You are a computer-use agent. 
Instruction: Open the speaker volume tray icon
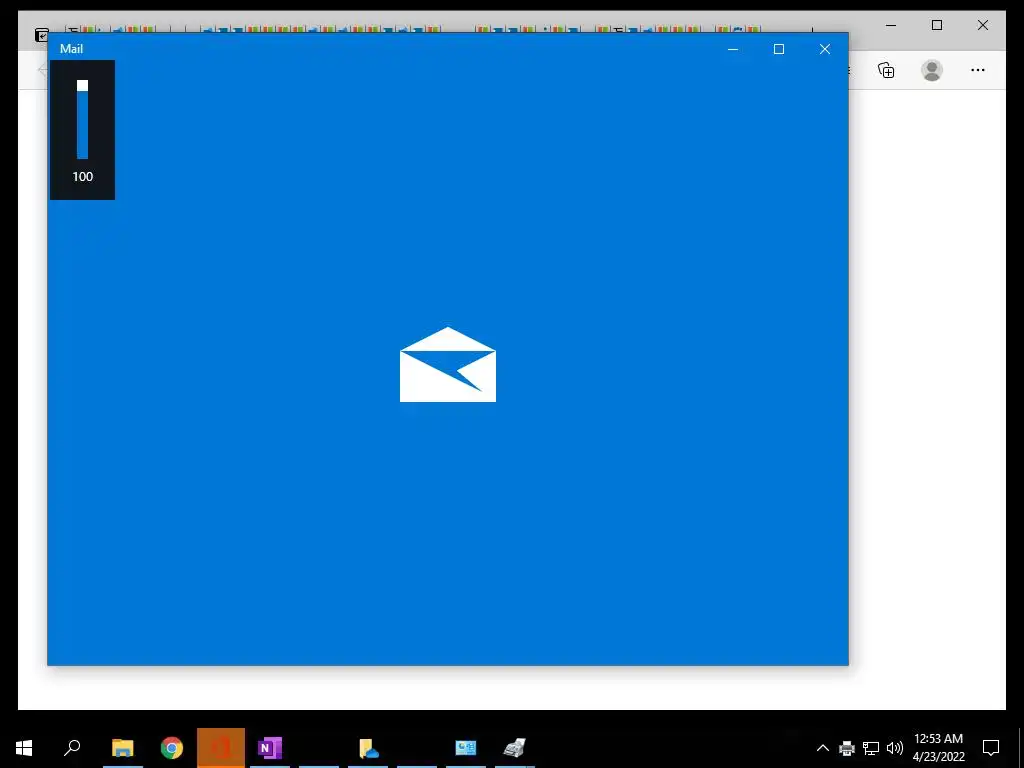[x=895, y=748]
